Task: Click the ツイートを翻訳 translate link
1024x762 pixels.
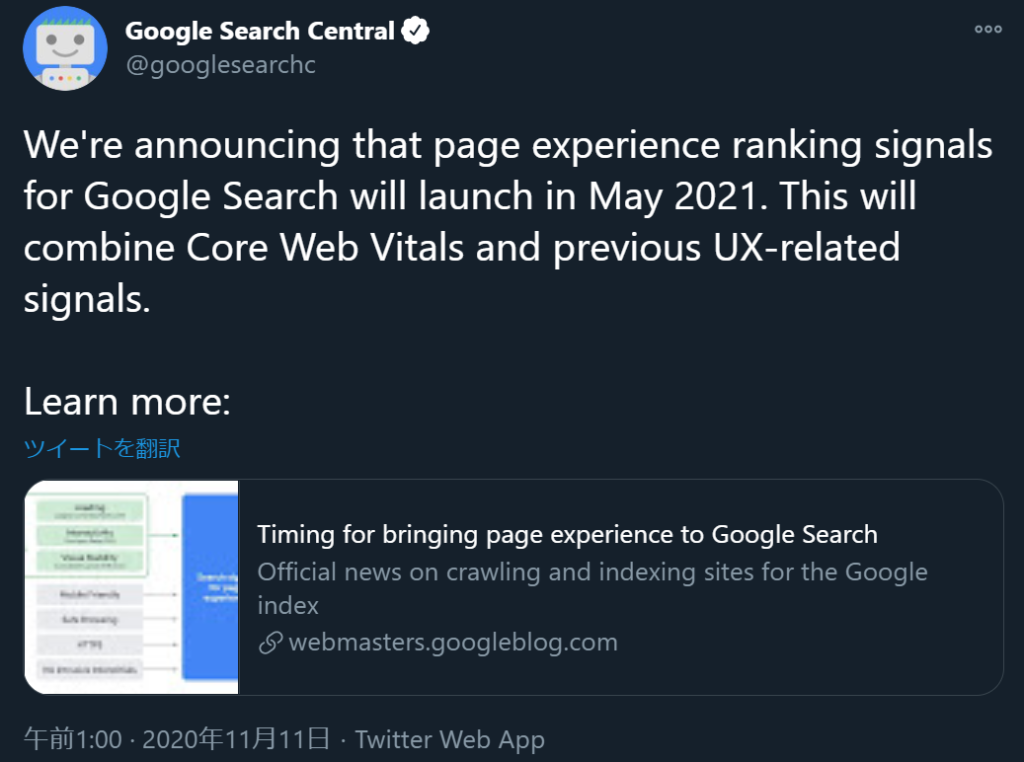Action: pyautogui.click(x=102, y=448)
